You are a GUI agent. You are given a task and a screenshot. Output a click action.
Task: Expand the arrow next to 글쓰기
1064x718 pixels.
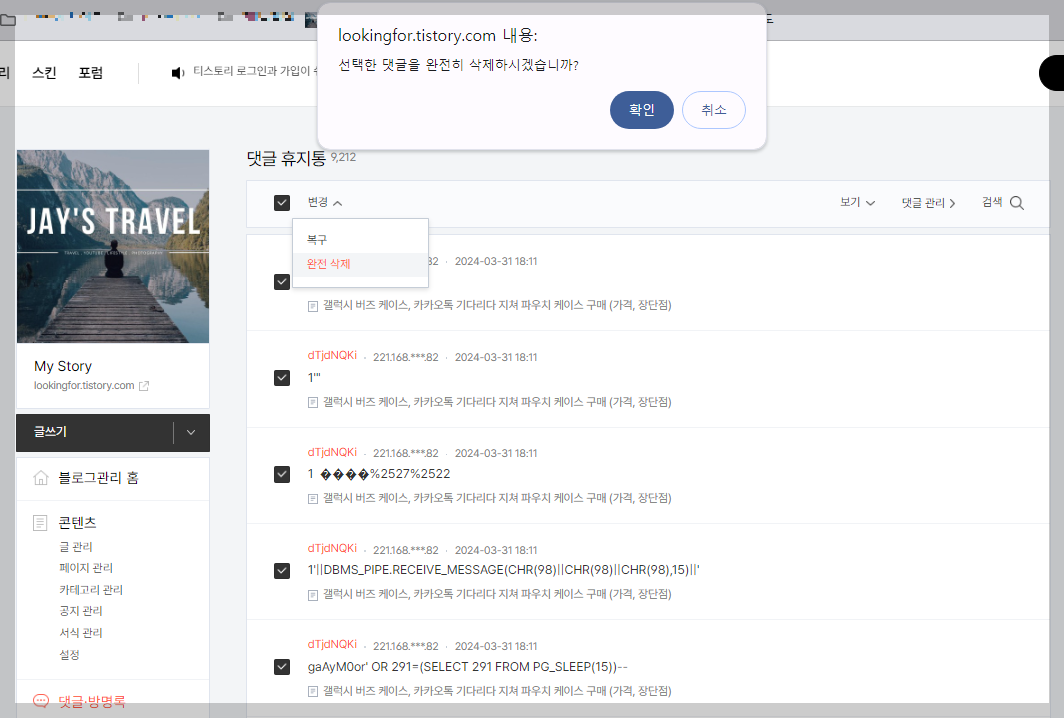pyautogui.click(x=191, y=432)
